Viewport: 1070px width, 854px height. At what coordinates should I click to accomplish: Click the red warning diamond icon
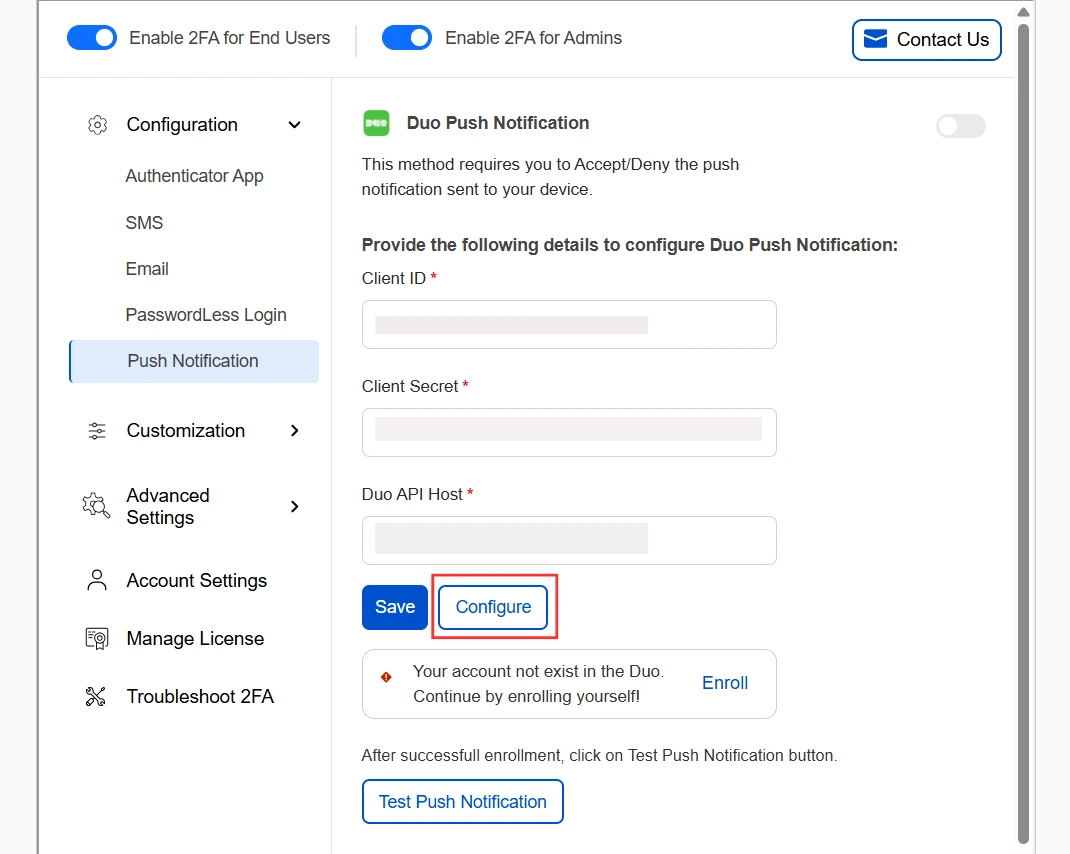386,677
